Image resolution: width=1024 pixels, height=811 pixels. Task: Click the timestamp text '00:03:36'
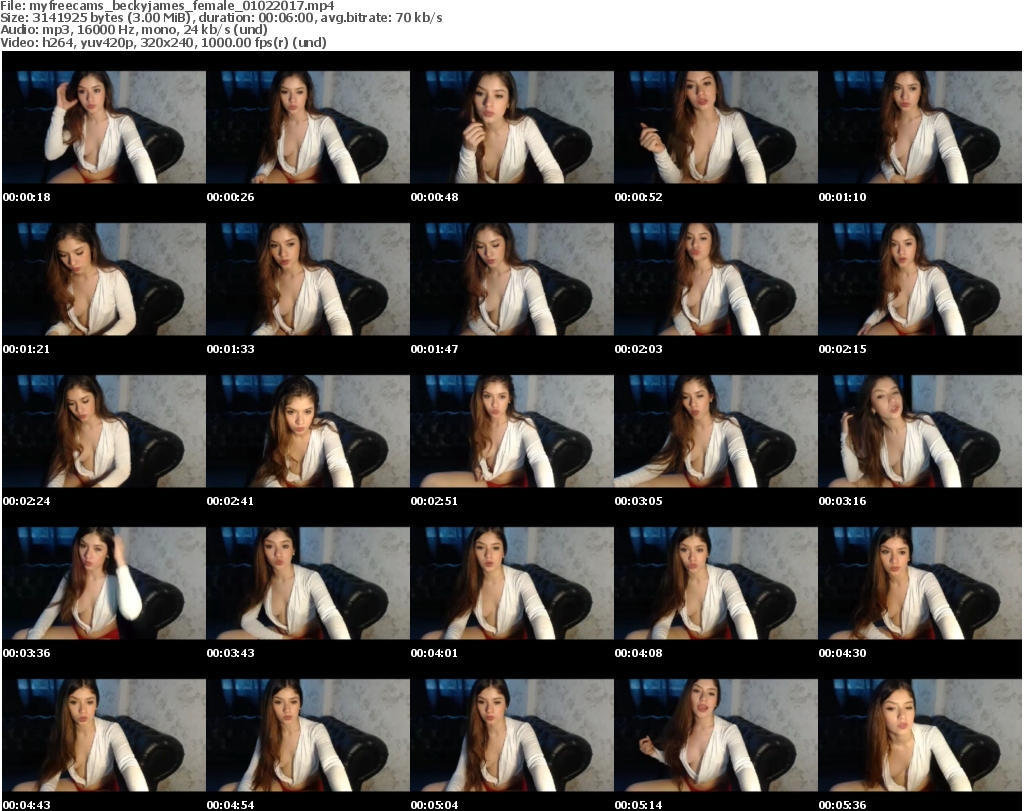pyautogui.click(x=27, y=653)
